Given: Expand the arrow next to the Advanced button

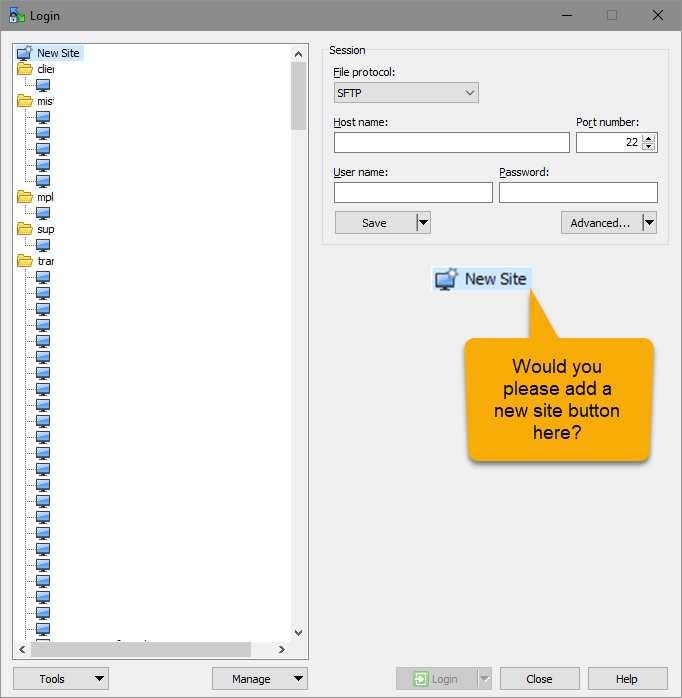Looking at the screenshot, I should (x=649, y=223).
